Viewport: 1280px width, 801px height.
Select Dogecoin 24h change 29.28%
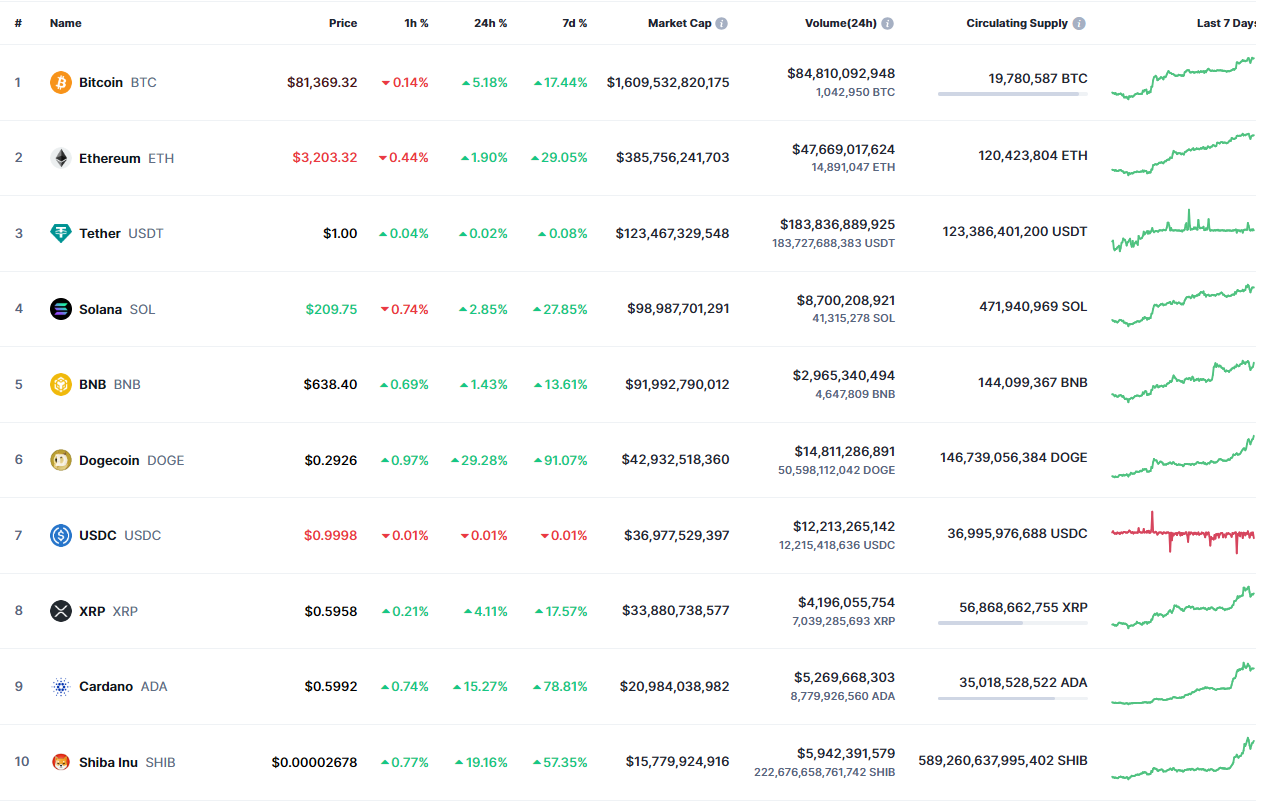(x=479, y=460)
